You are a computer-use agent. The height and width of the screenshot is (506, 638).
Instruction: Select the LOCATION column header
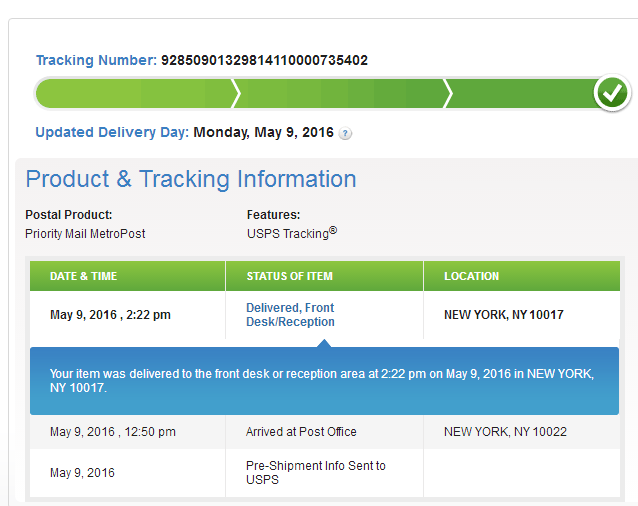(471, 276)
